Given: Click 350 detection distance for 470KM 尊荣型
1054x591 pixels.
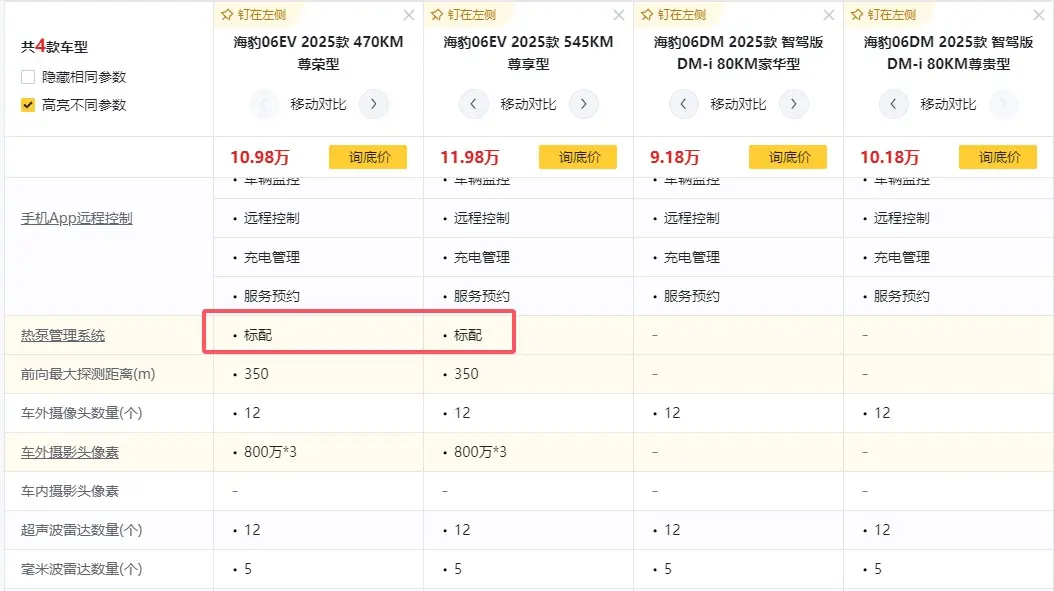Looking at the screenshot, I should [256, 374].
